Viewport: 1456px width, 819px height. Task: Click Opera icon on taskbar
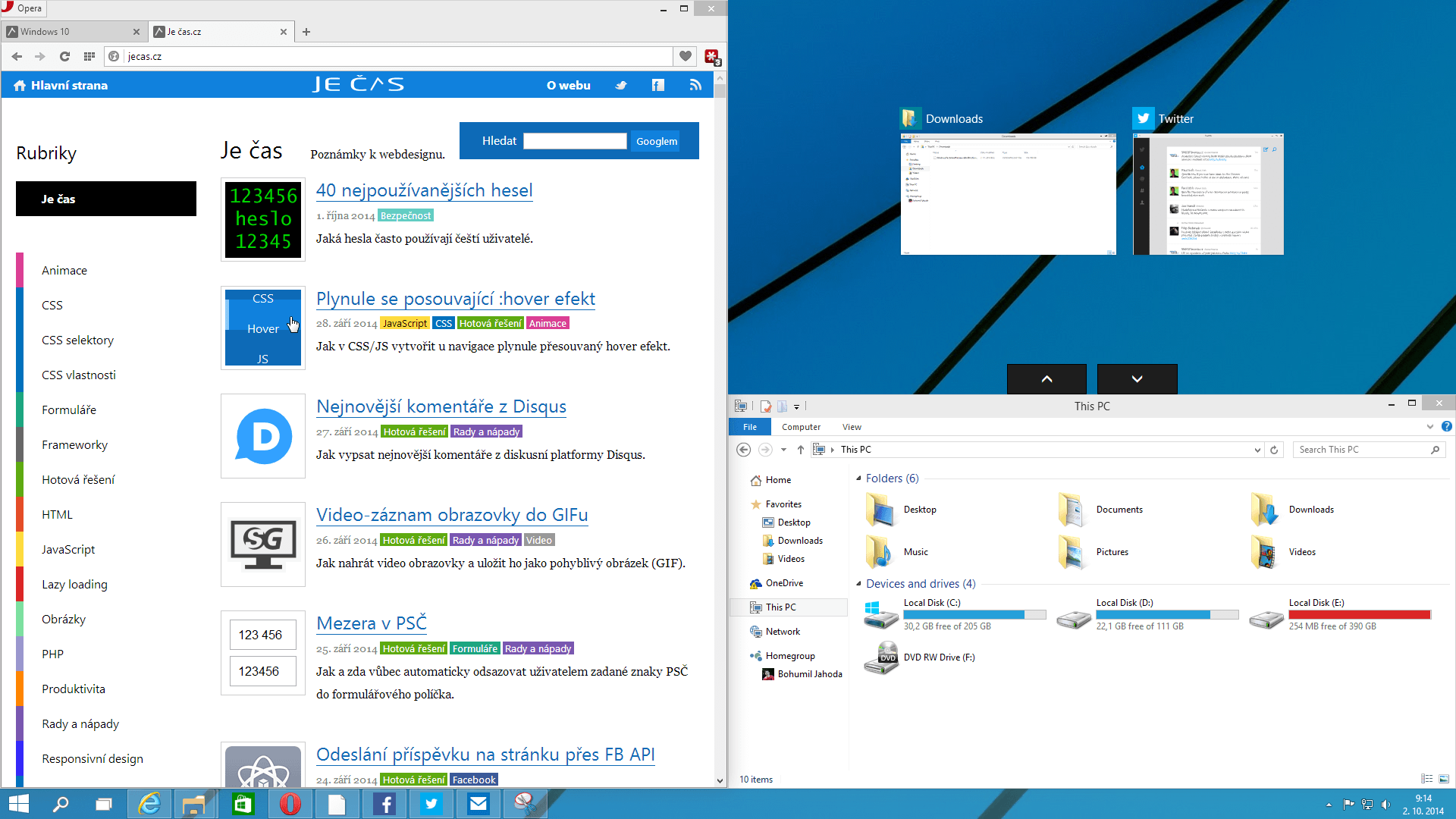[x=290, y=804]
